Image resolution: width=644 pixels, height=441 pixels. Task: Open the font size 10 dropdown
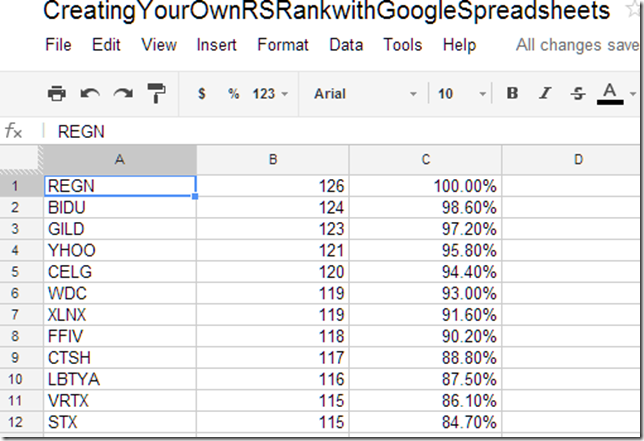(462, 94)
